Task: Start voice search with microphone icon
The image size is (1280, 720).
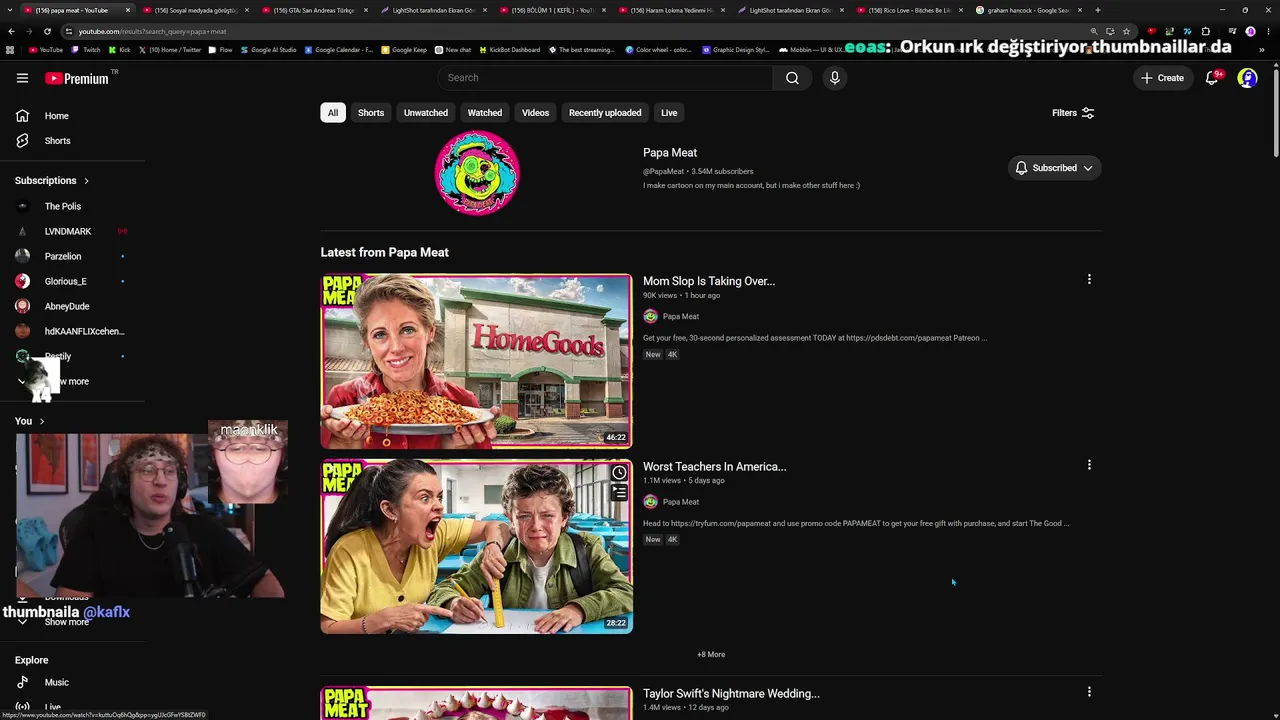Action: point(835,78)
